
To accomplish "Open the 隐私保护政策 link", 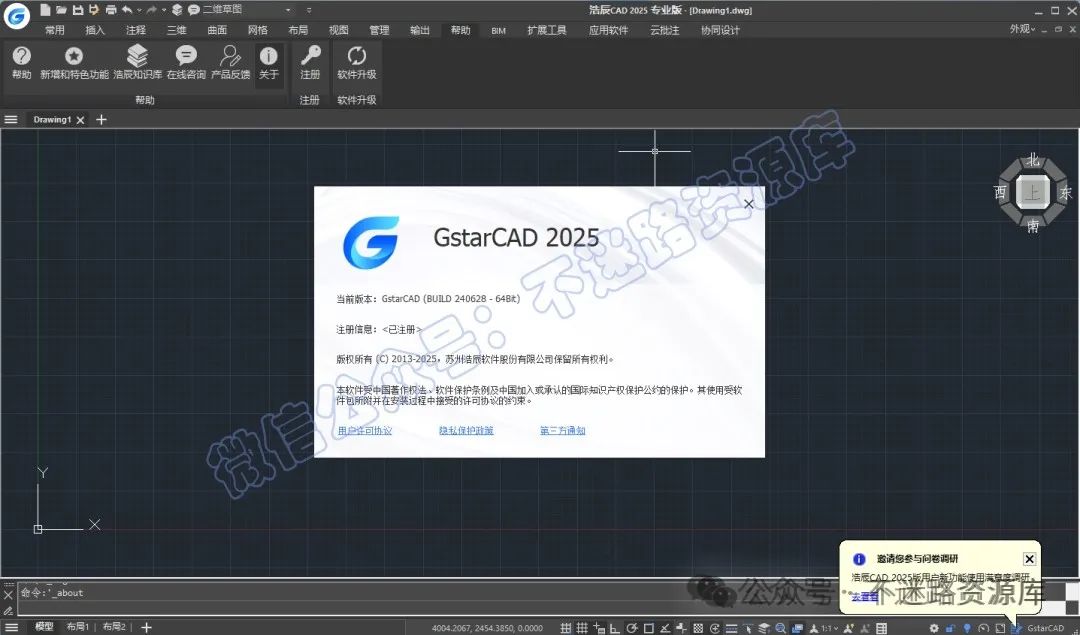I will coord(466,430).
